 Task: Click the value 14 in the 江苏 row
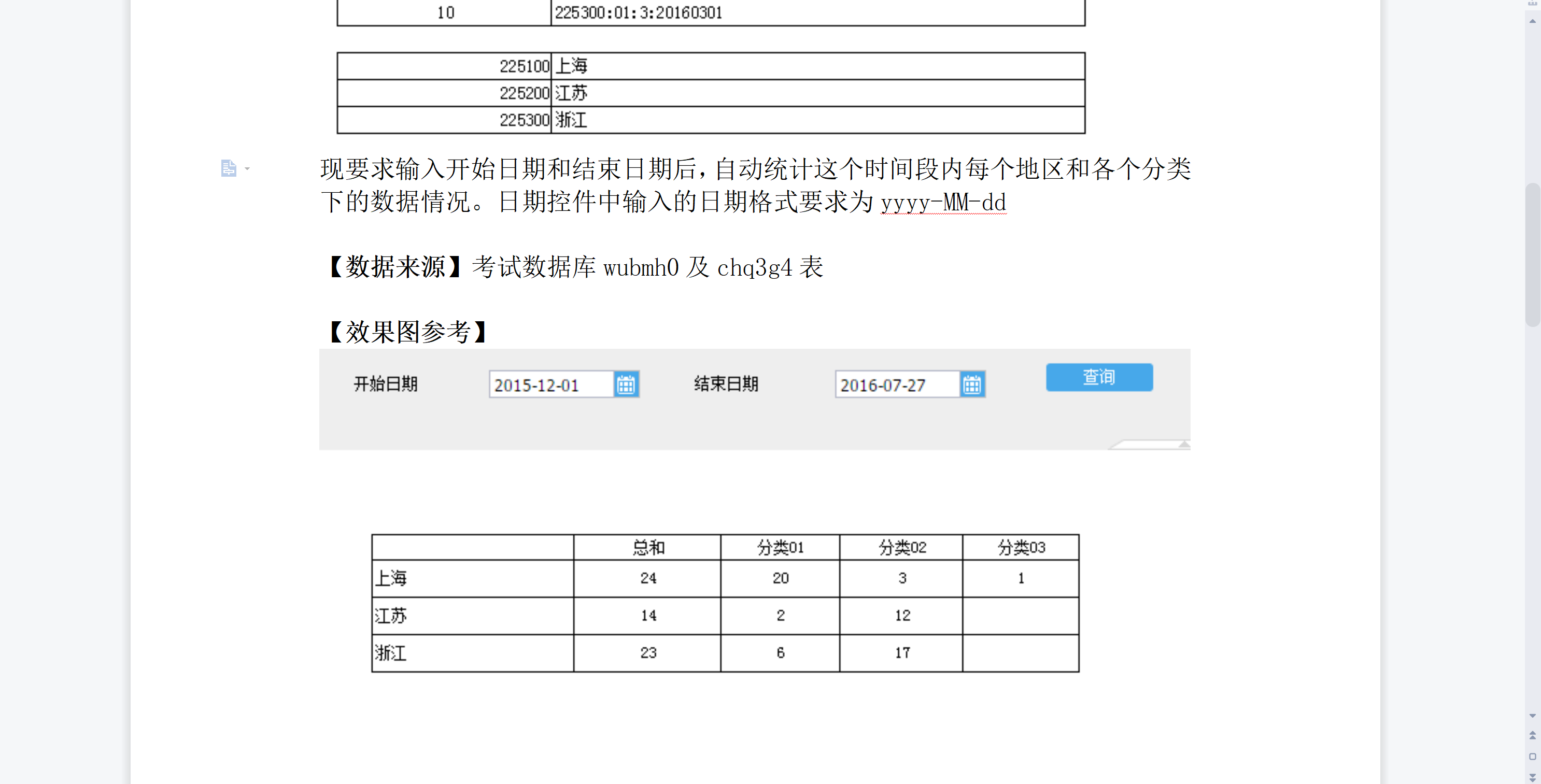647,616
